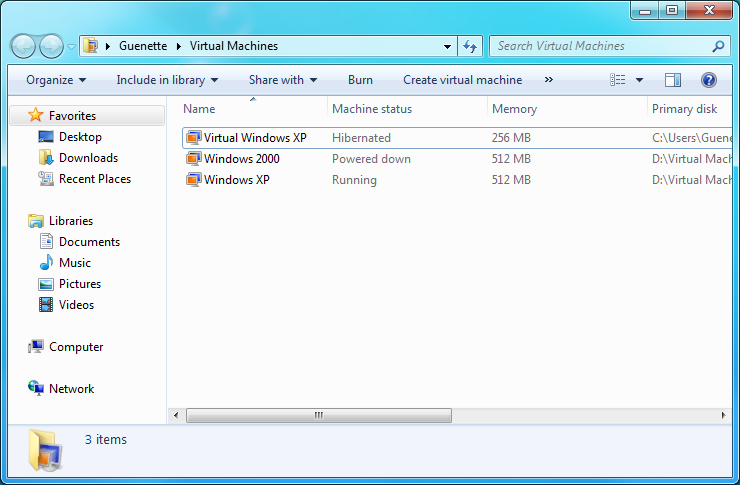Viewport: 740px width, 485px height.
Task: Click the horizontal scrollbar thumb
Action: click(319, 415)
